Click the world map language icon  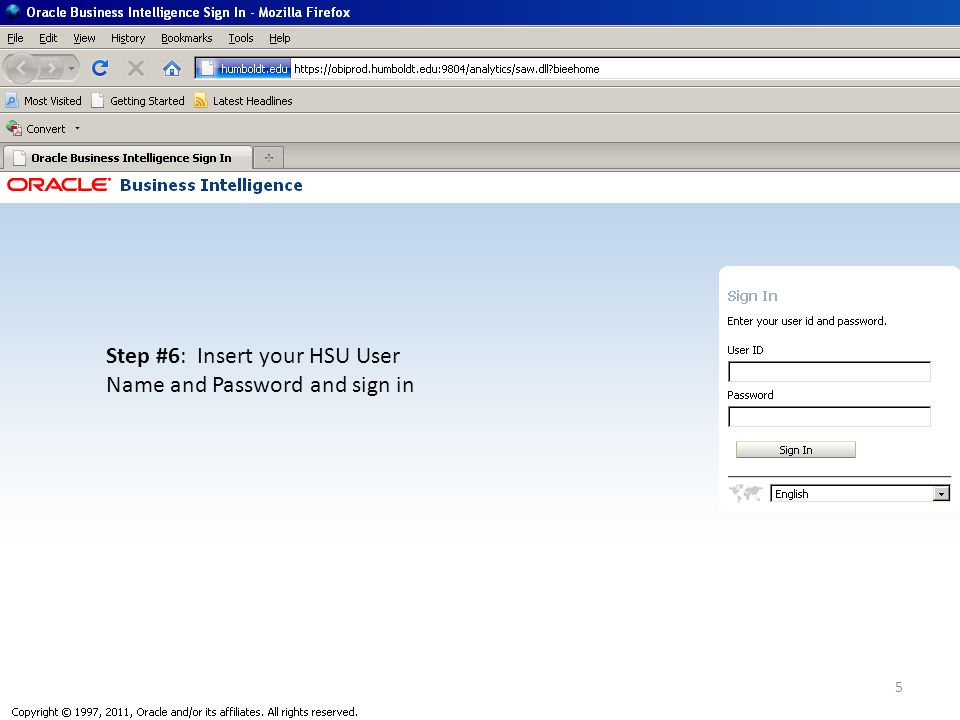745,493
